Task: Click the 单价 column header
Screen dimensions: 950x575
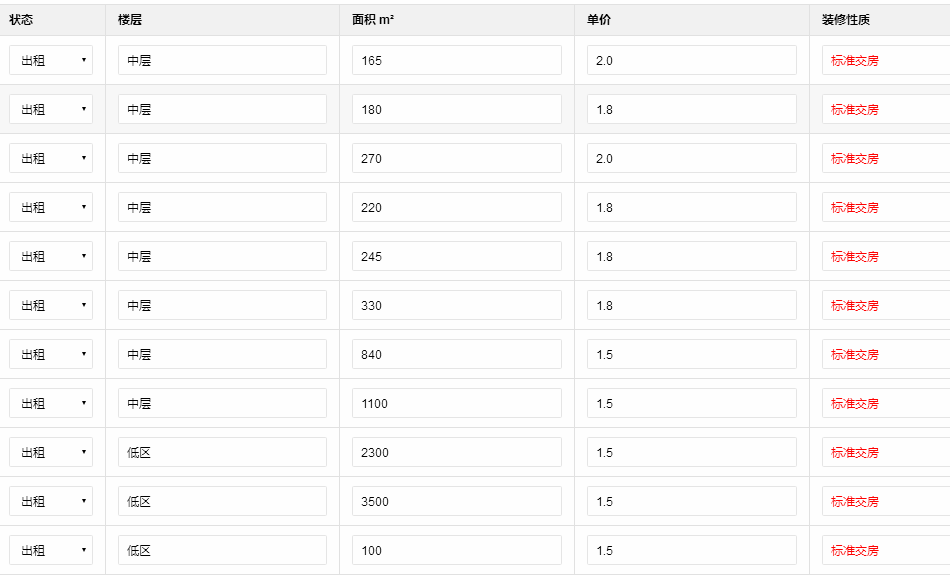Action: click(x=599, y=20)
